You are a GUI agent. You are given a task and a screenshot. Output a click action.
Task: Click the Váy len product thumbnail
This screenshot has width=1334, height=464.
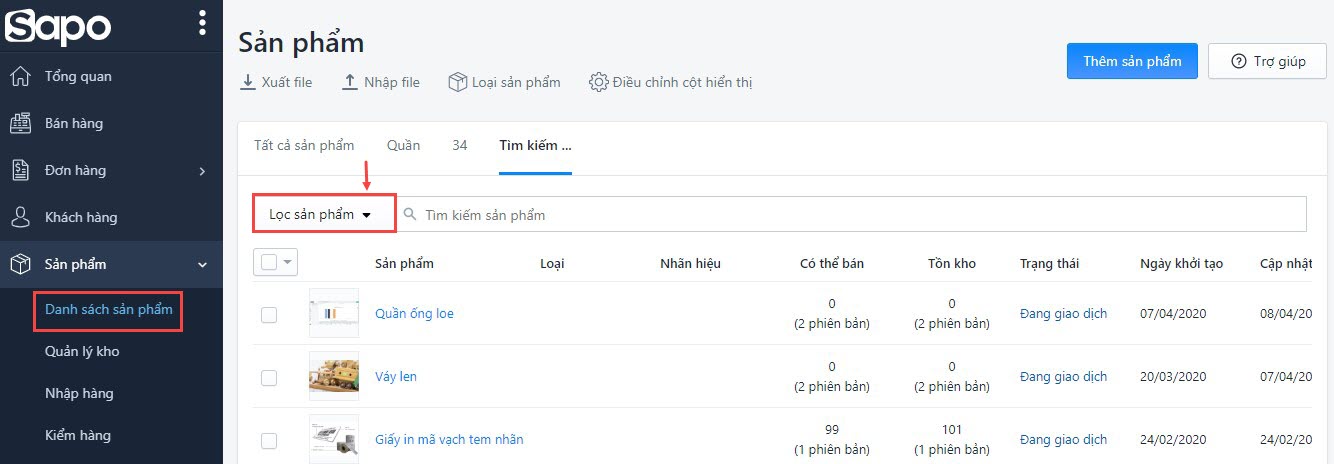pyautogui.click(x=334, y=377)
